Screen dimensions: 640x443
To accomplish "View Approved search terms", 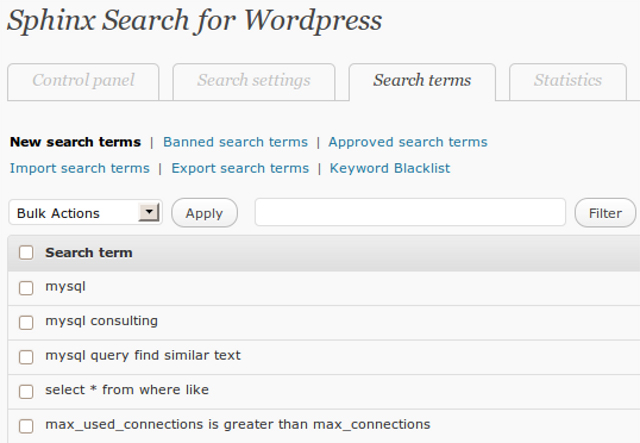I will tap(407, 142).
